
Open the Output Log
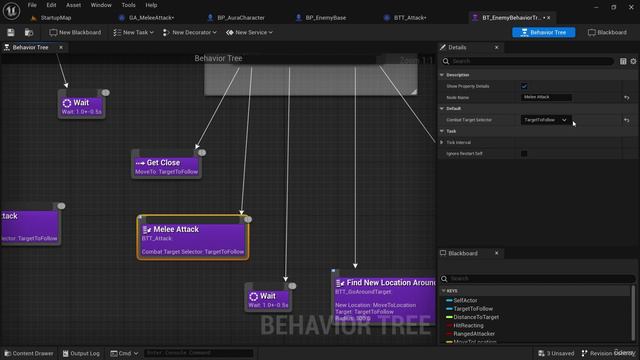(81, 353)
